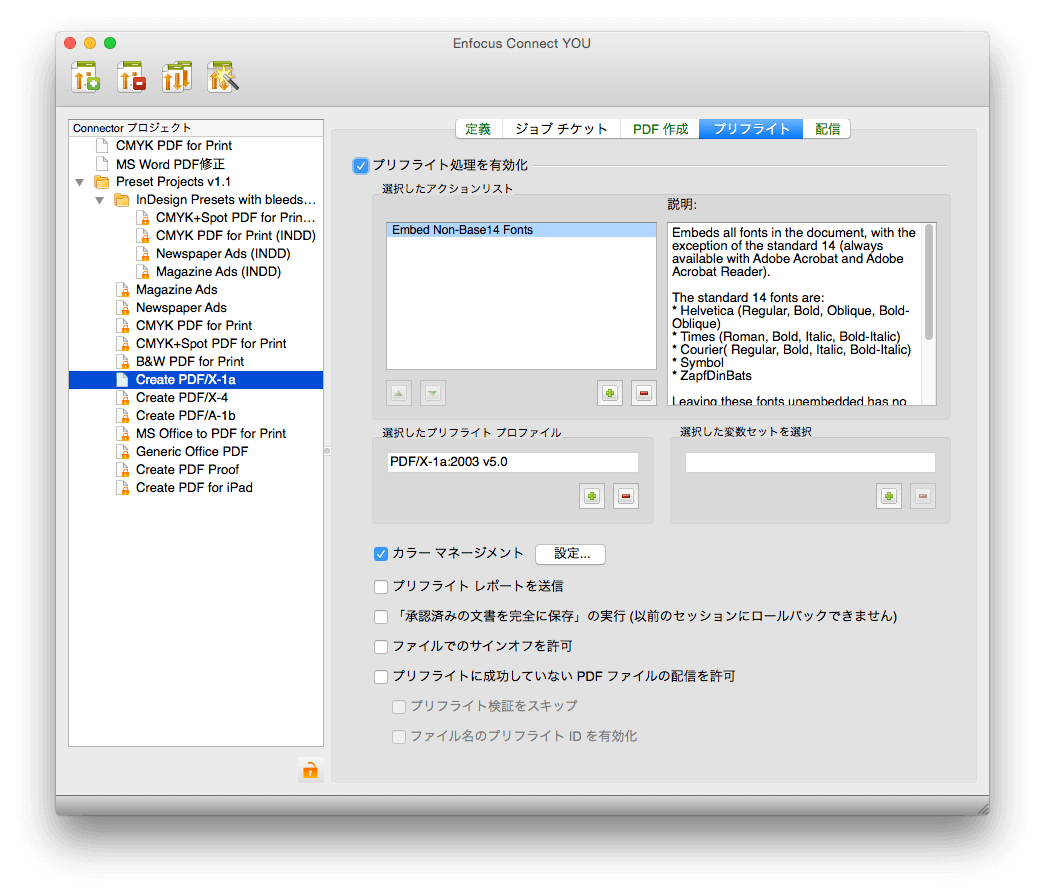Click the duplicate Connector project toolbar icon
Viewport: 1045px width, 895px height.
(177, 77)
